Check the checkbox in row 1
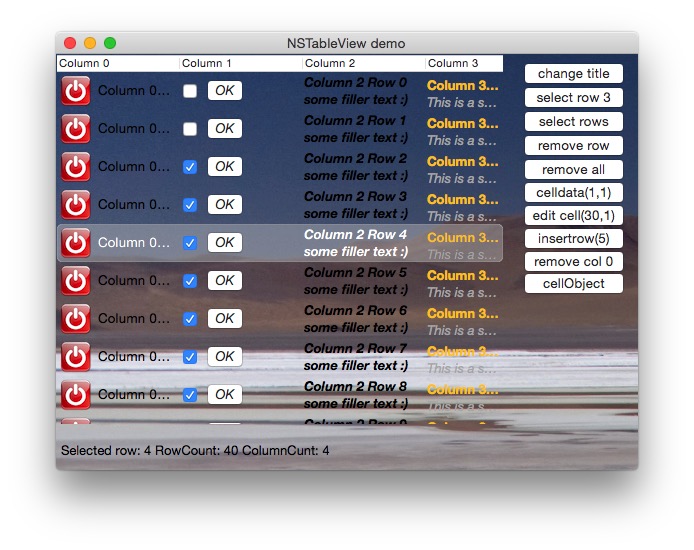 [190, 129]
